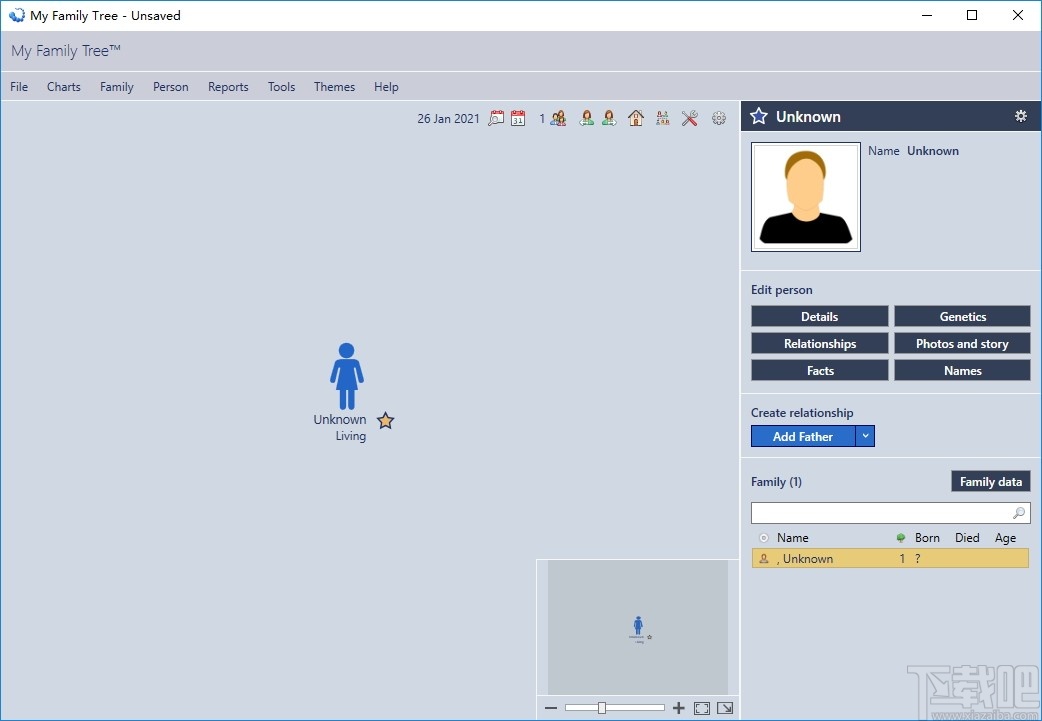
Task: Collapse the minimap with the arrow icon
Action: (x=725, y=708)
